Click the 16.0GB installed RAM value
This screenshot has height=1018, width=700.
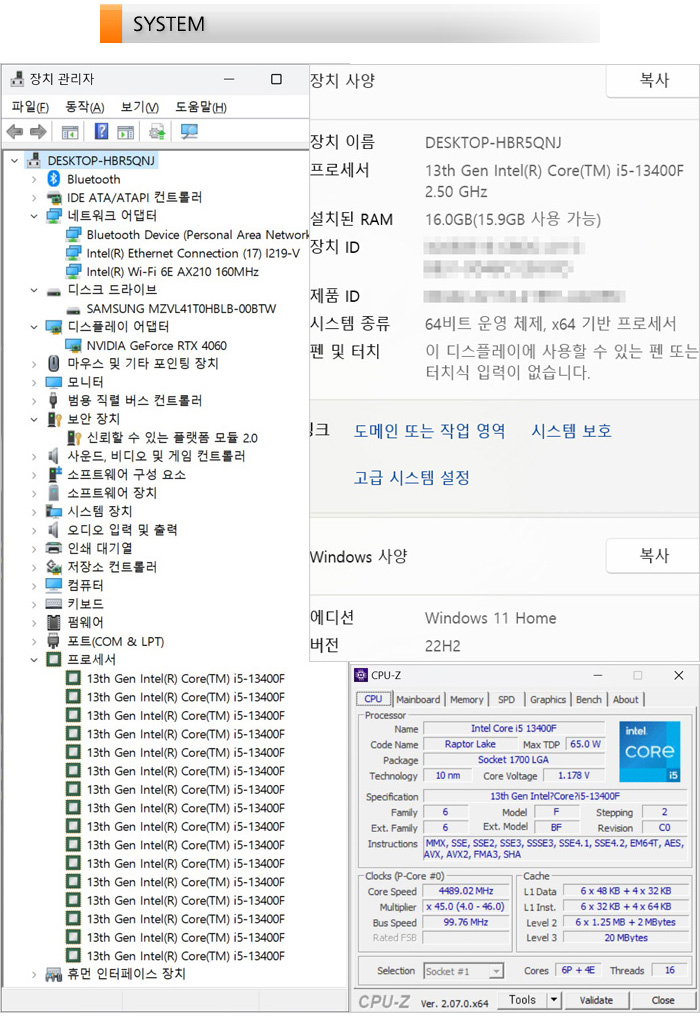pyautogui.click(x=513, y=219)
